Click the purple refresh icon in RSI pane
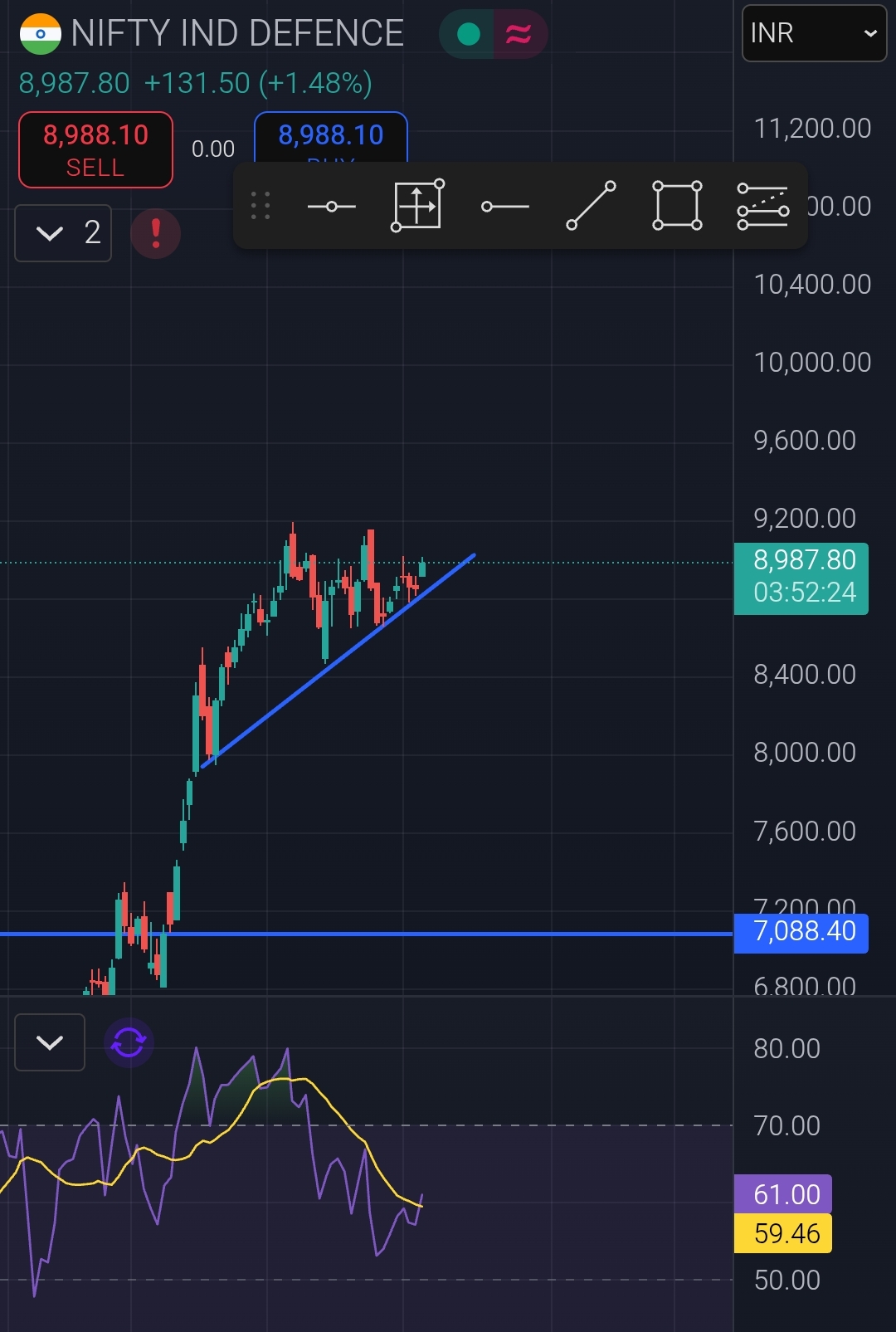 point(129,1042)
